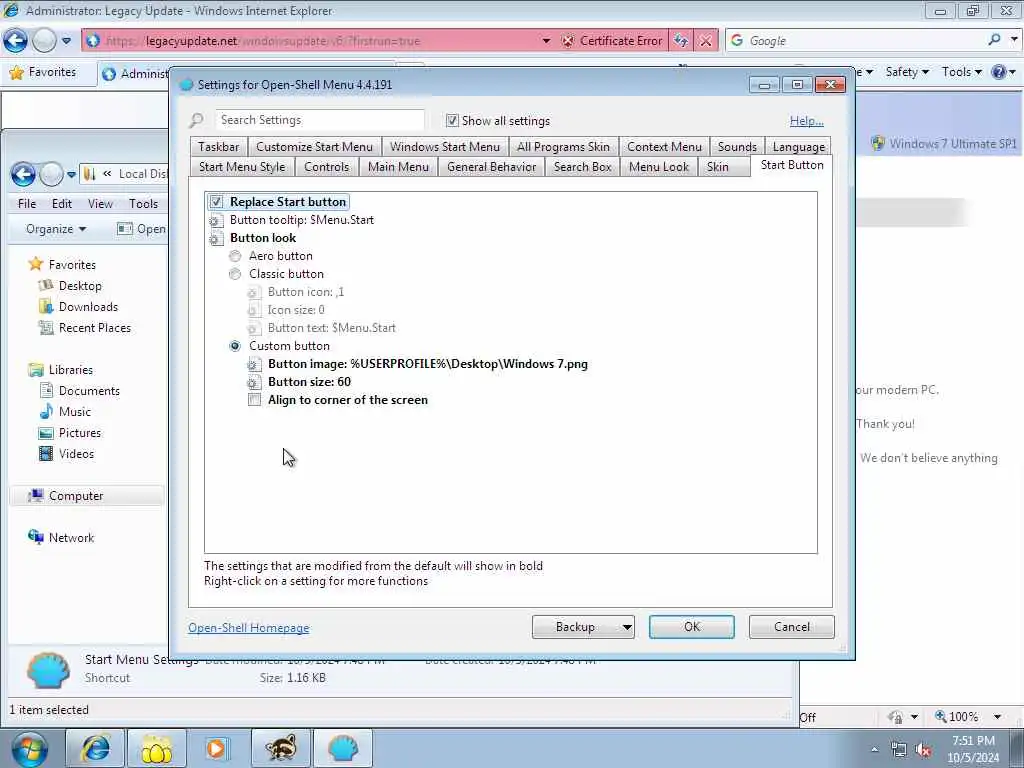Image resolution: width=1024 pixels, height=768 pixels.
Task: Open the Explorer Organize dropdown
Action: pyautogui.click(x=56, y=229)
